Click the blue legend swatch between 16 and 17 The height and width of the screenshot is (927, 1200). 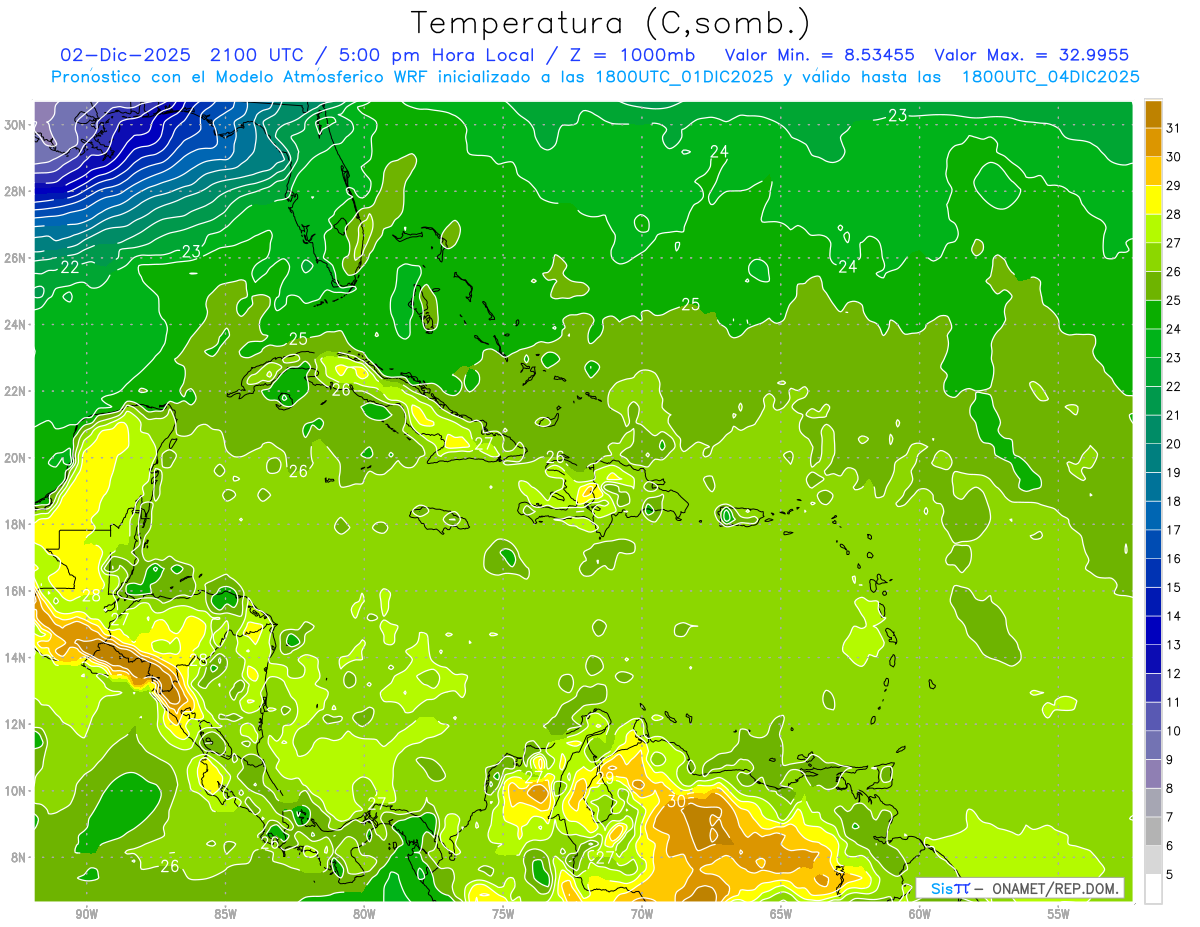1153,544
